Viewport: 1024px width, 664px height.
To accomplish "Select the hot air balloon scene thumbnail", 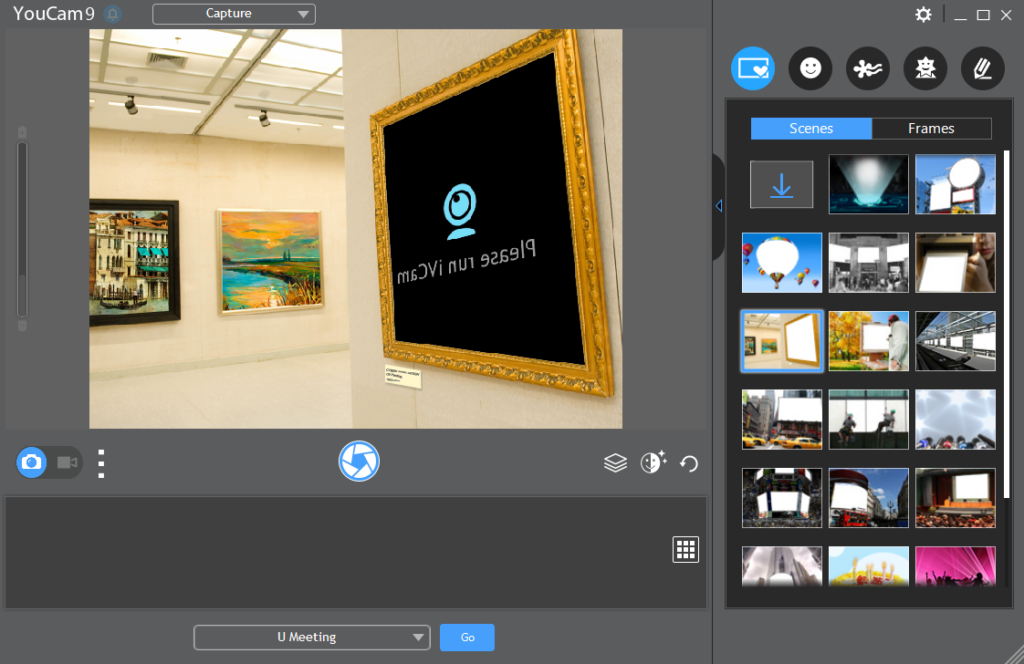I will click(781, 262).
